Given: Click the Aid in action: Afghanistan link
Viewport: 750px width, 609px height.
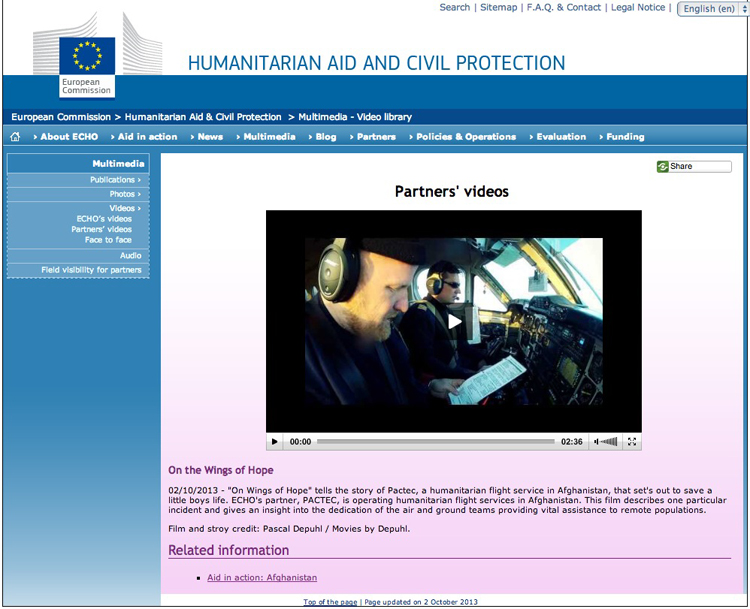Looking at the screenshot, I should (x=262, y=578).
